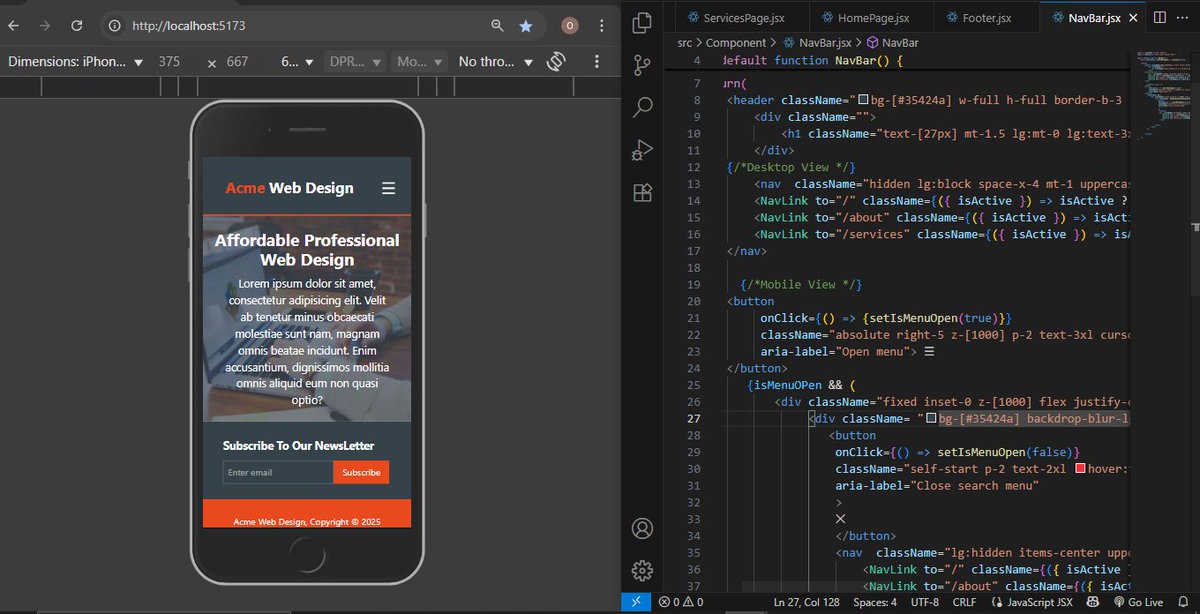Click Ln 27, Col 128 in status bar
1200x614 pixels.
806,602
